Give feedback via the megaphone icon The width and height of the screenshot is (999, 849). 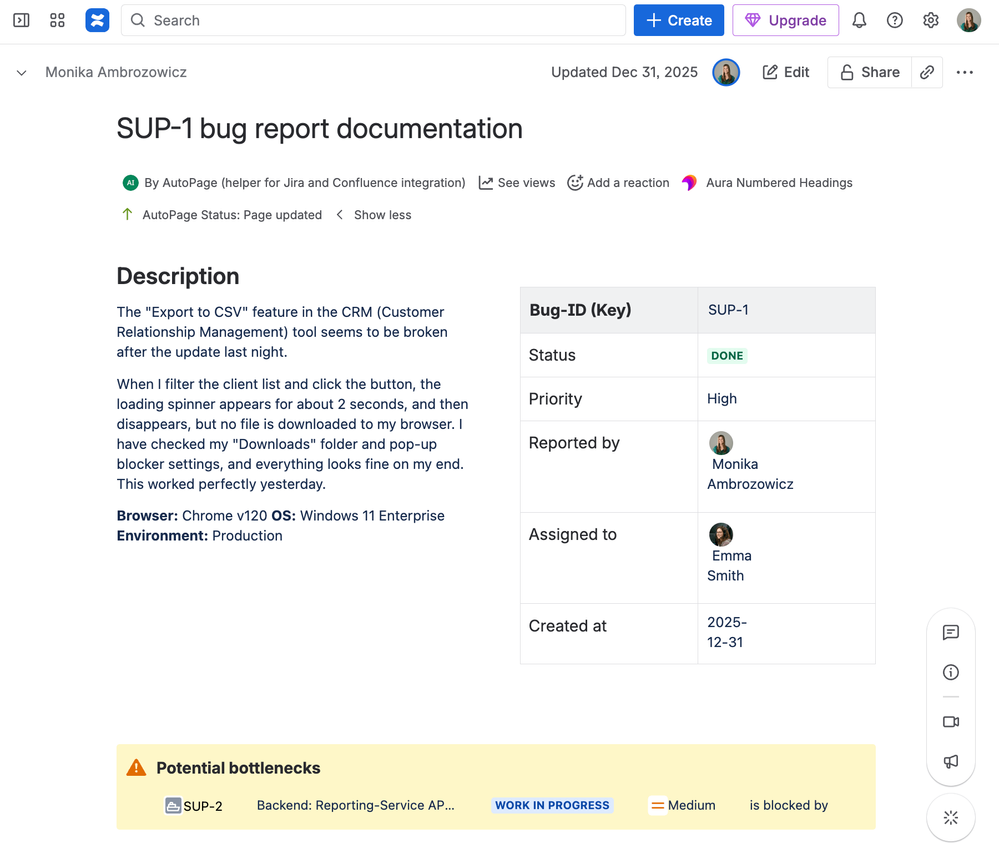click(950, 762)
